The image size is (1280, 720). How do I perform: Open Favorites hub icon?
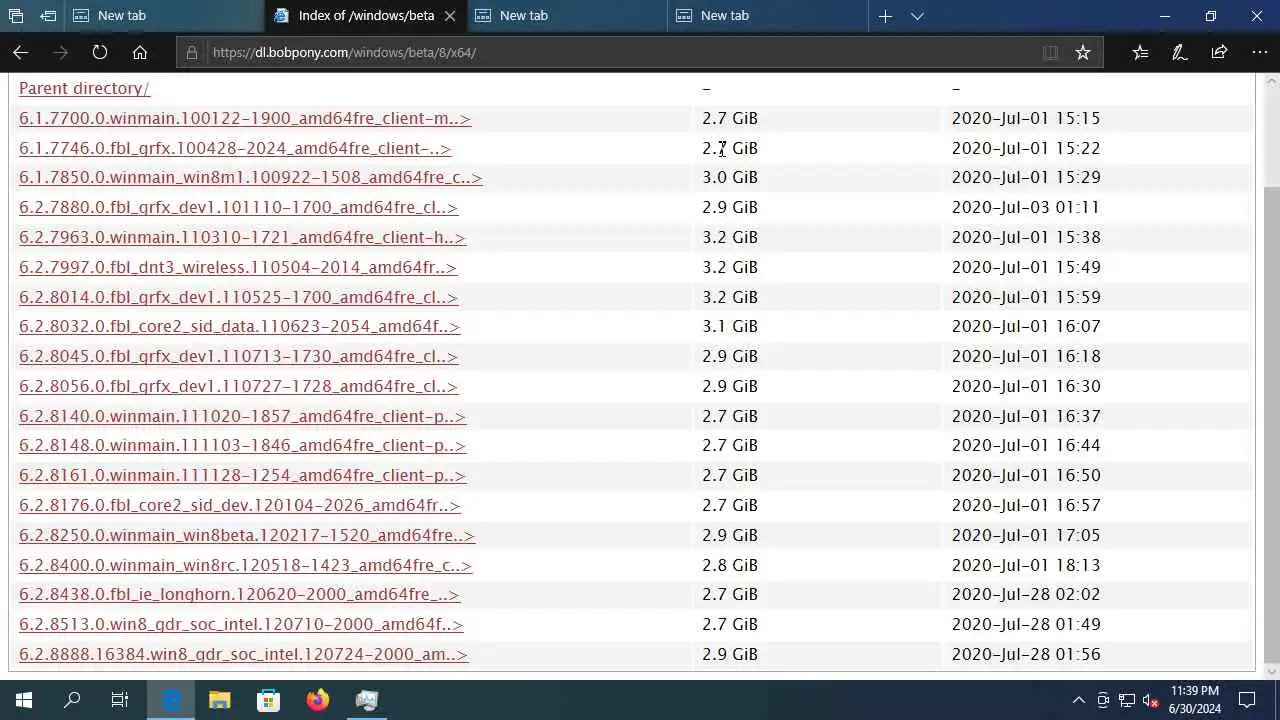coord(1140,52)
